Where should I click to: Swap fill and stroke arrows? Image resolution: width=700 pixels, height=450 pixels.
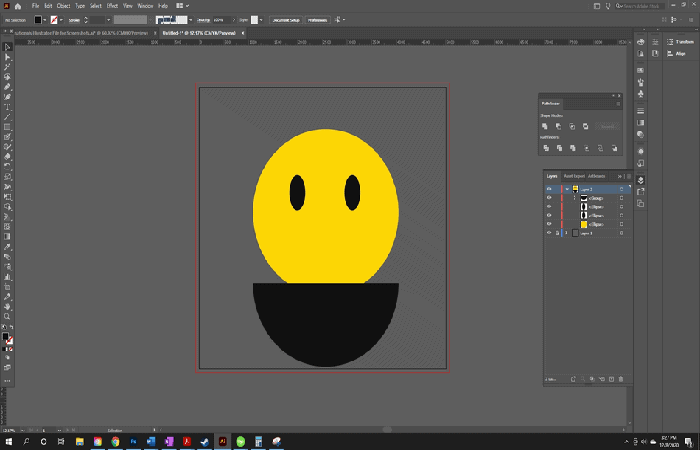coord(11,327)
